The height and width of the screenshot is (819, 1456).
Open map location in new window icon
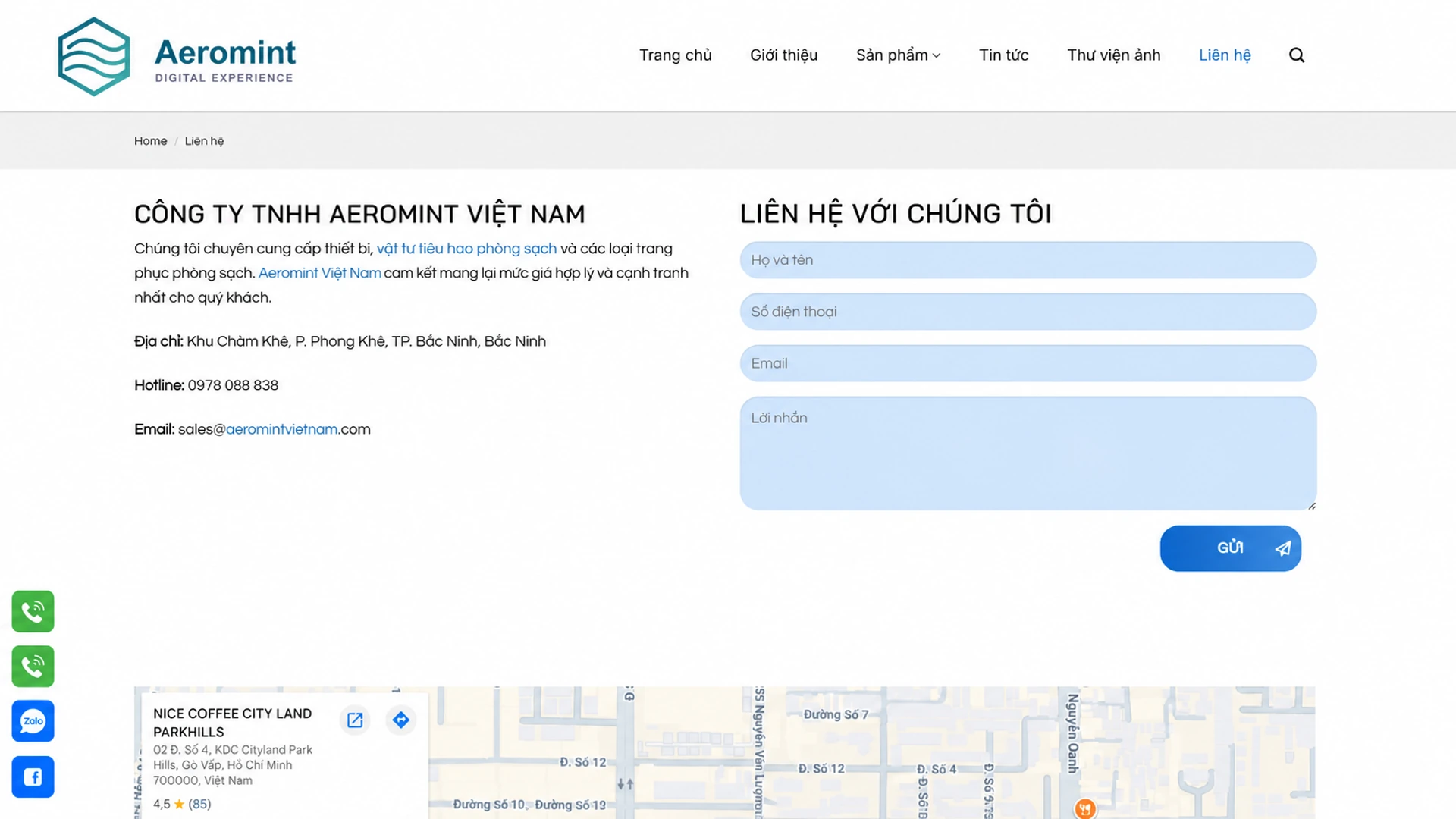tap(355, 720)
